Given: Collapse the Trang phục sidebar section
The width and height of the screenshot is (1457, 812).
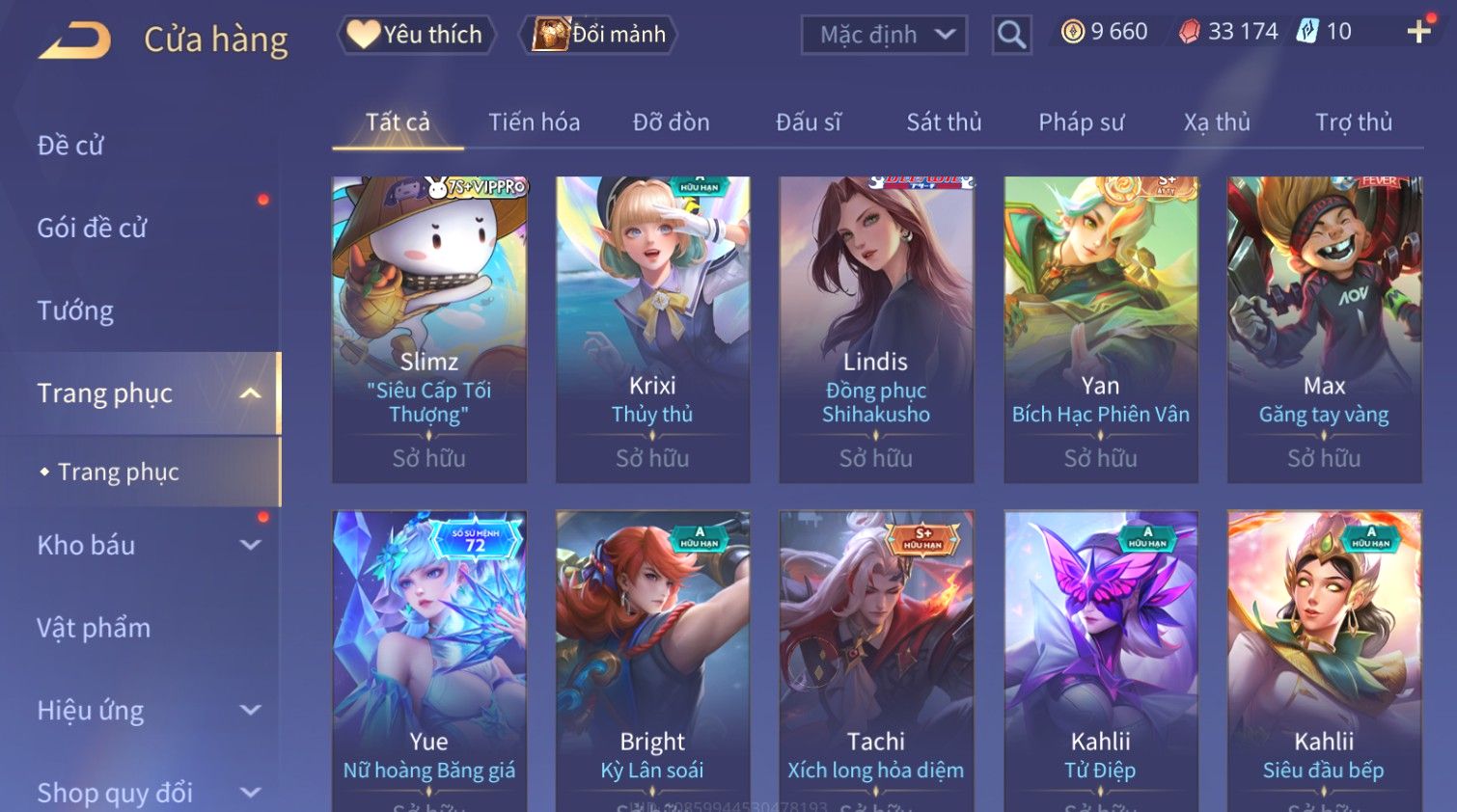Looking at the screenshot, I should point(251,393).
